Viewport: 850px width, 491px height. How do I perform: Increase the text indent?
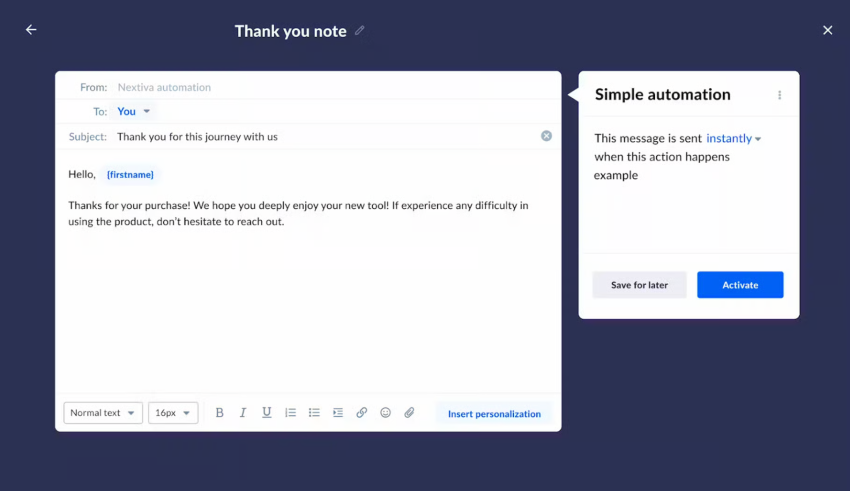pyautogui.click(x=338, y=413)
